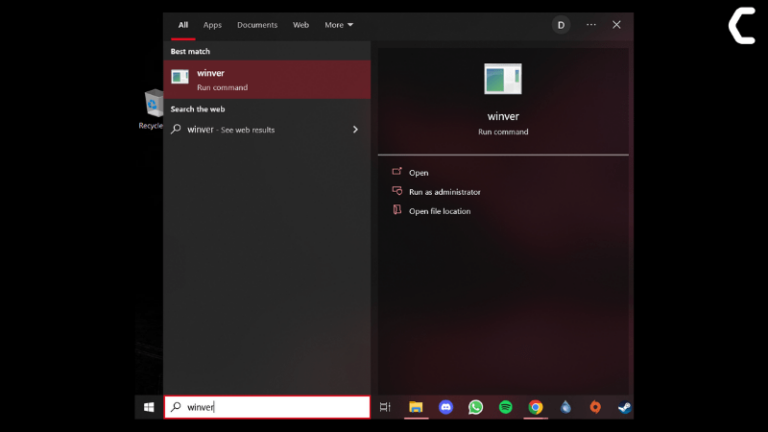Close the search panel
Screen dimensions: 768x432
click(x=616, y=25)
